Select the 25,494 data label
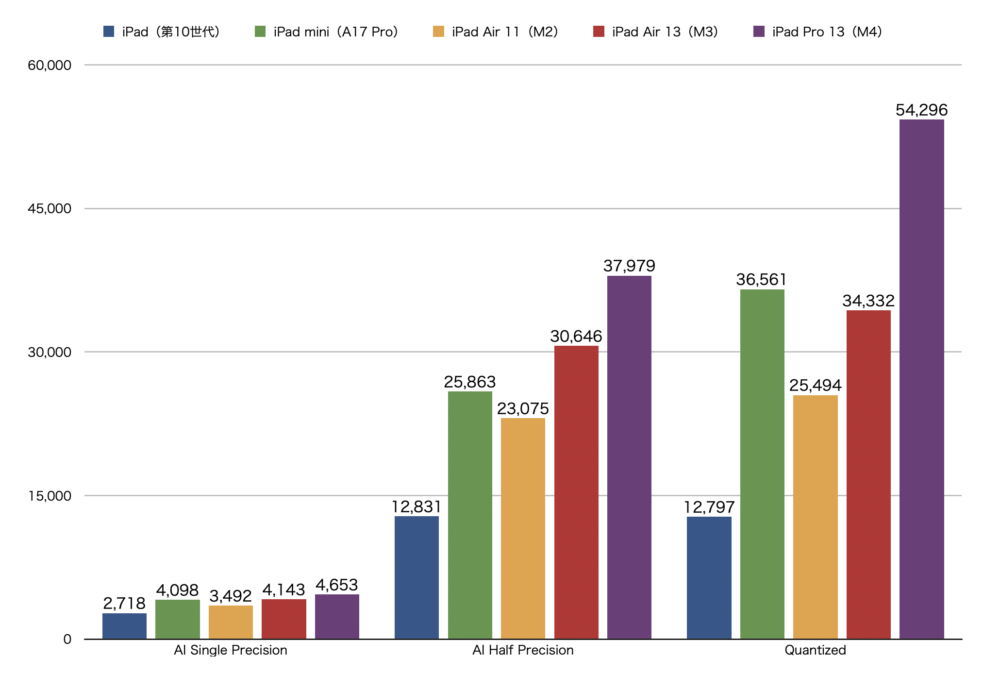This screenshot has width=1000, height=674. point(815,385)
